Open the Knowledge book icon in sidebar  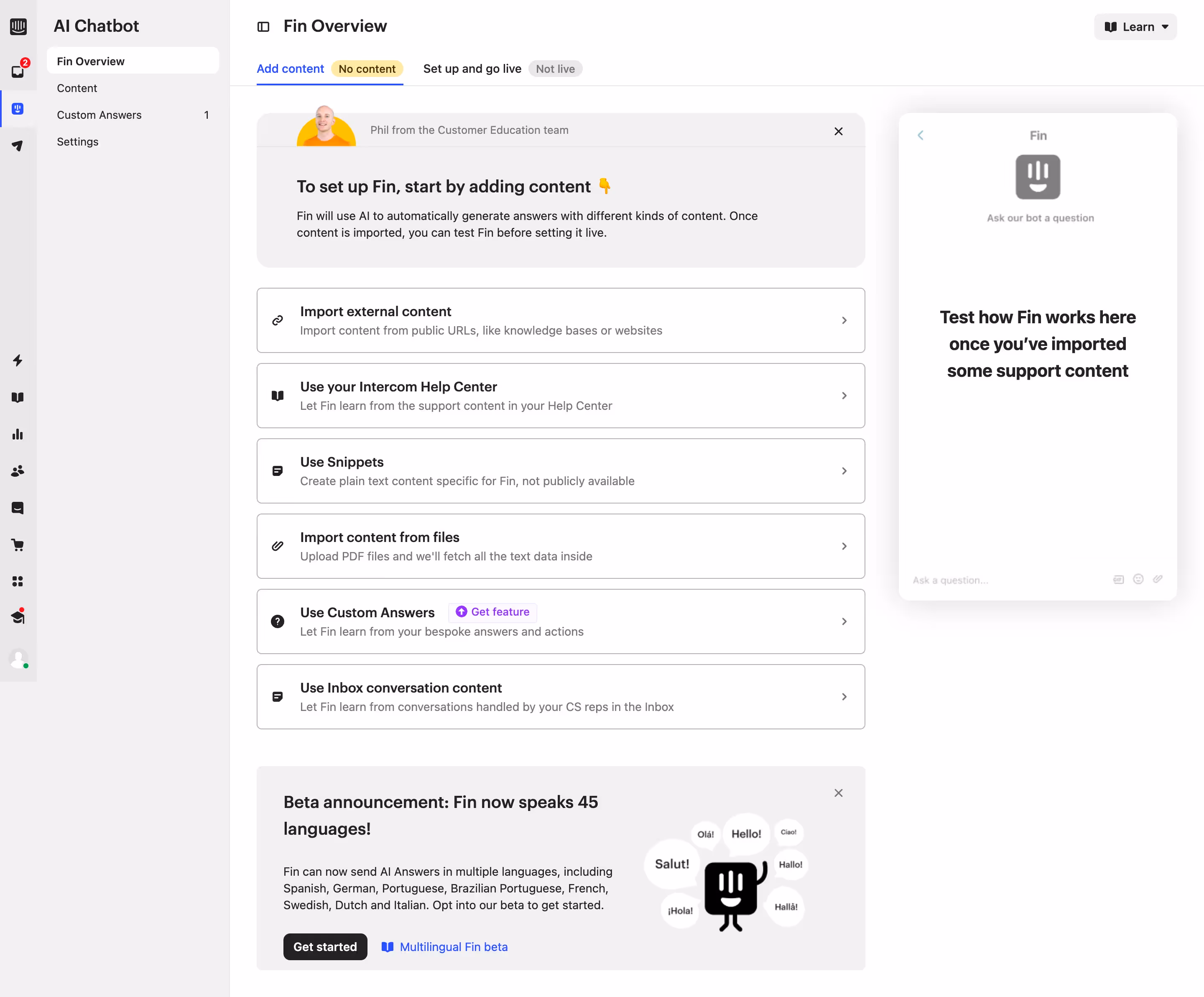tap(18, 398)
